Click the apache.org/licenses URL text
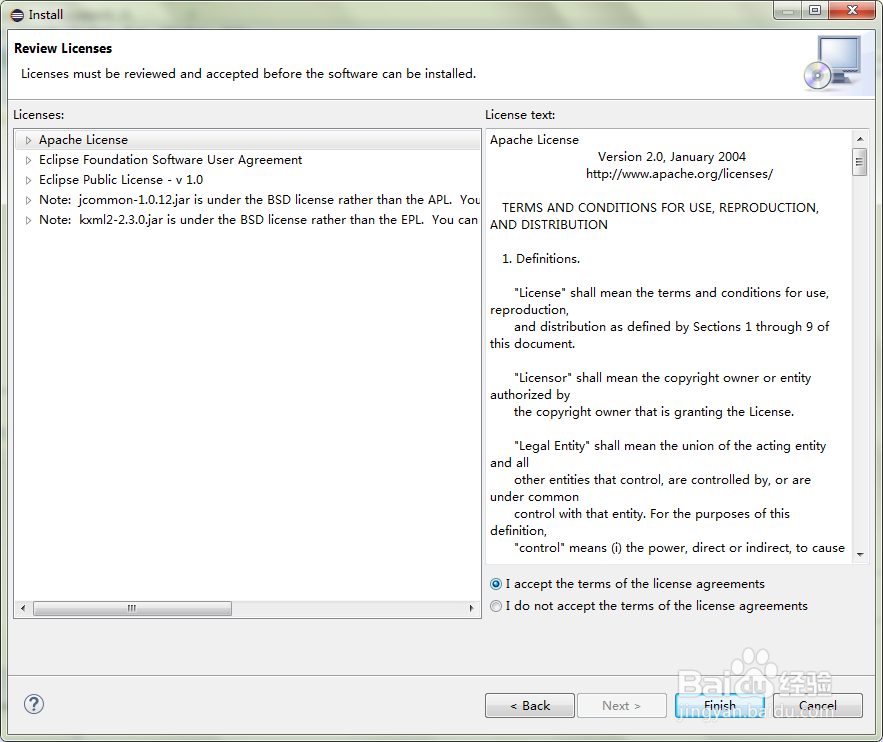 tap(679, 174)
